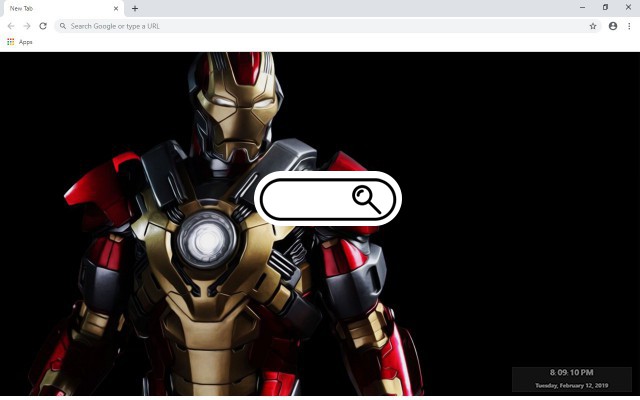Open a new tab with plus button
640x400 pixels.
135,8
